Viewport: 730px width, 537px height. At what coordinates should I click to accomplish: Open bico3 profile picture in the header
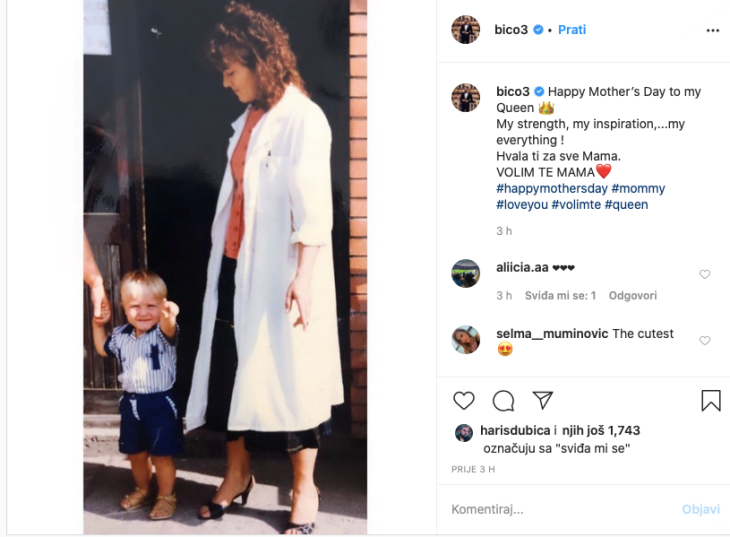[466, 30]
